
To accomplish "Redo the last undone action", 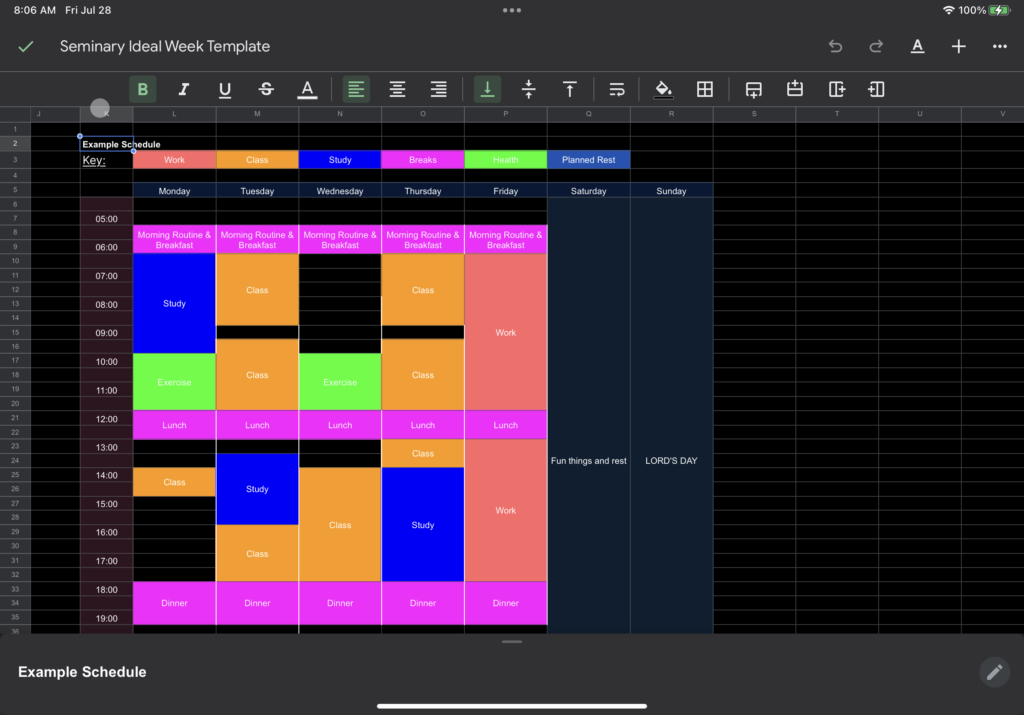I will click(x=876, y=46).
